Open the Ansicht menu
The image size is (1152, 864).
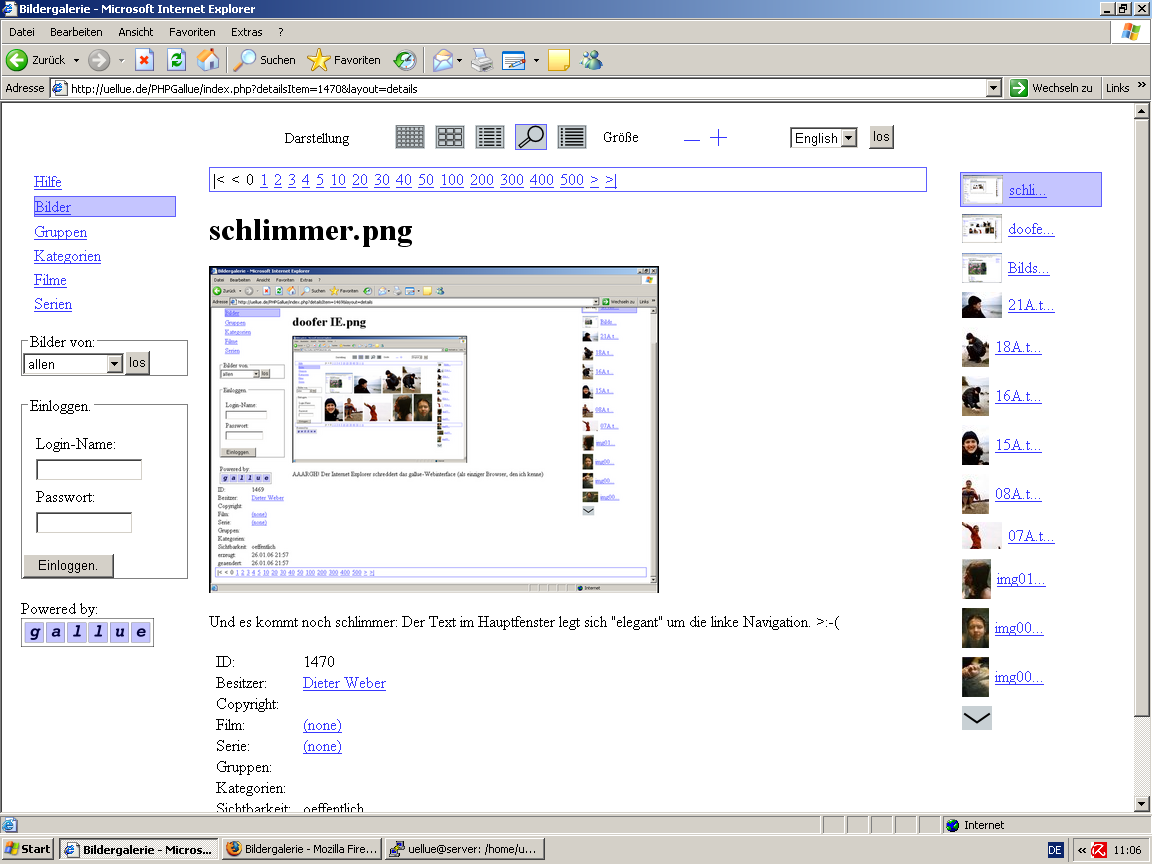pos(136,32)
